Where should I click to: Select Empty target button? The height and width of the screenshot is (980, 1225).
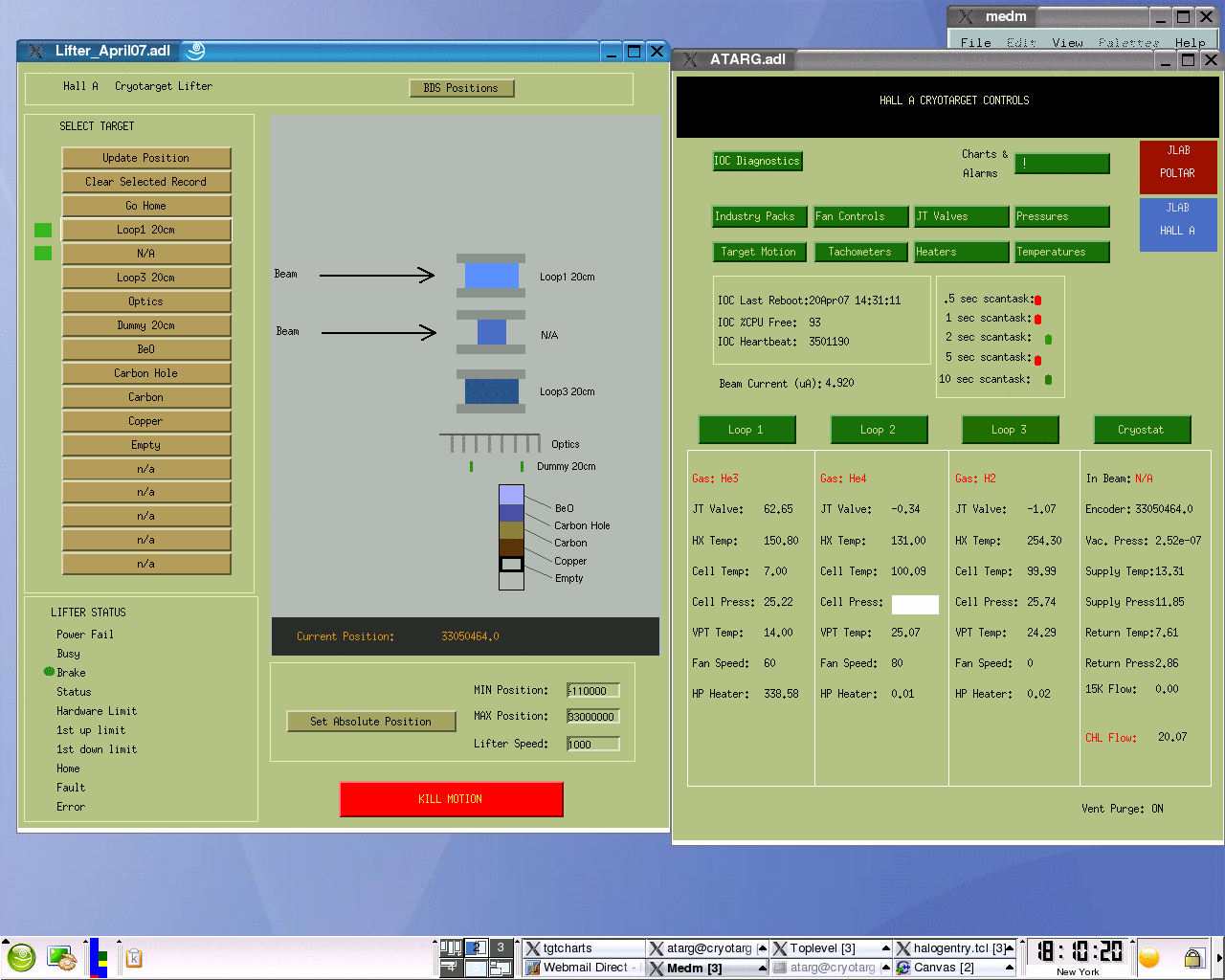(146, 445)
